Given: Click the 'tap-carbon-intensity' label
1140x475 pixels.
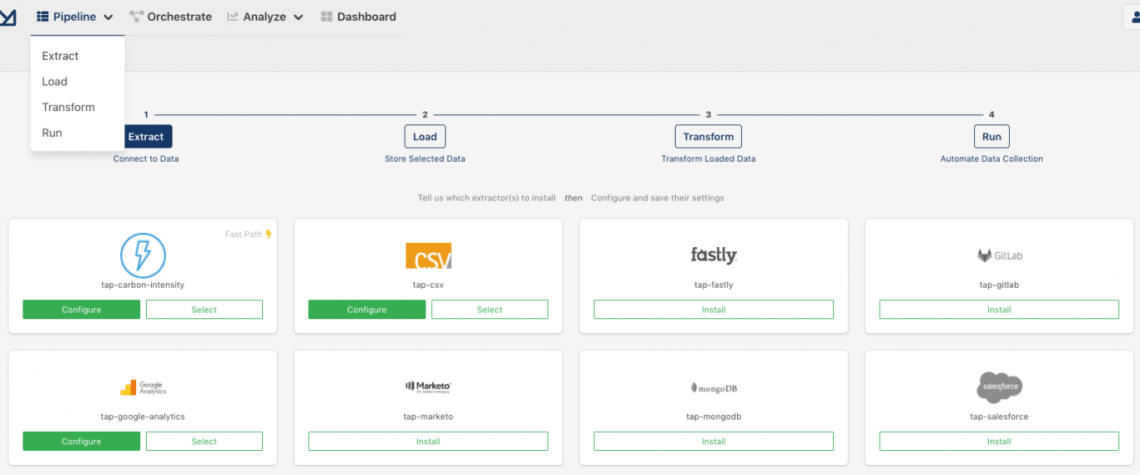Looking at the screenshot, I should point(142,285).
